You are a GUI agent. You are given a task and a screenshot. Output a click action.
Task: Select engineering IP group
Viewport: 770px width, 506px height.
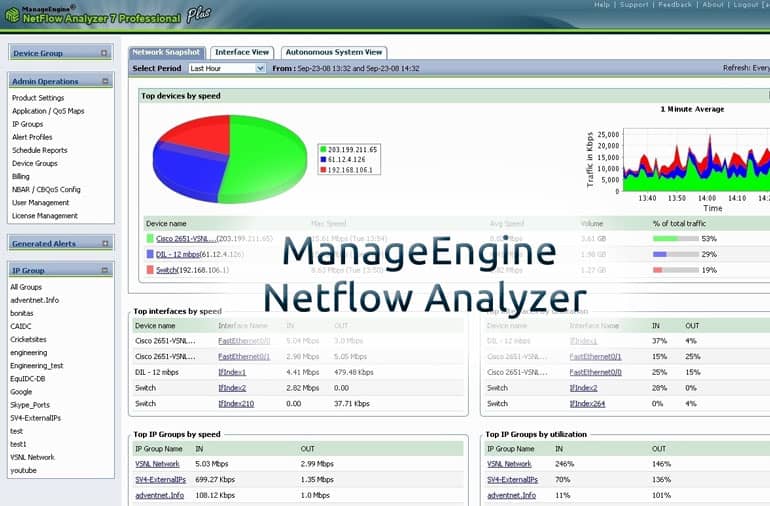pos(28,353)
